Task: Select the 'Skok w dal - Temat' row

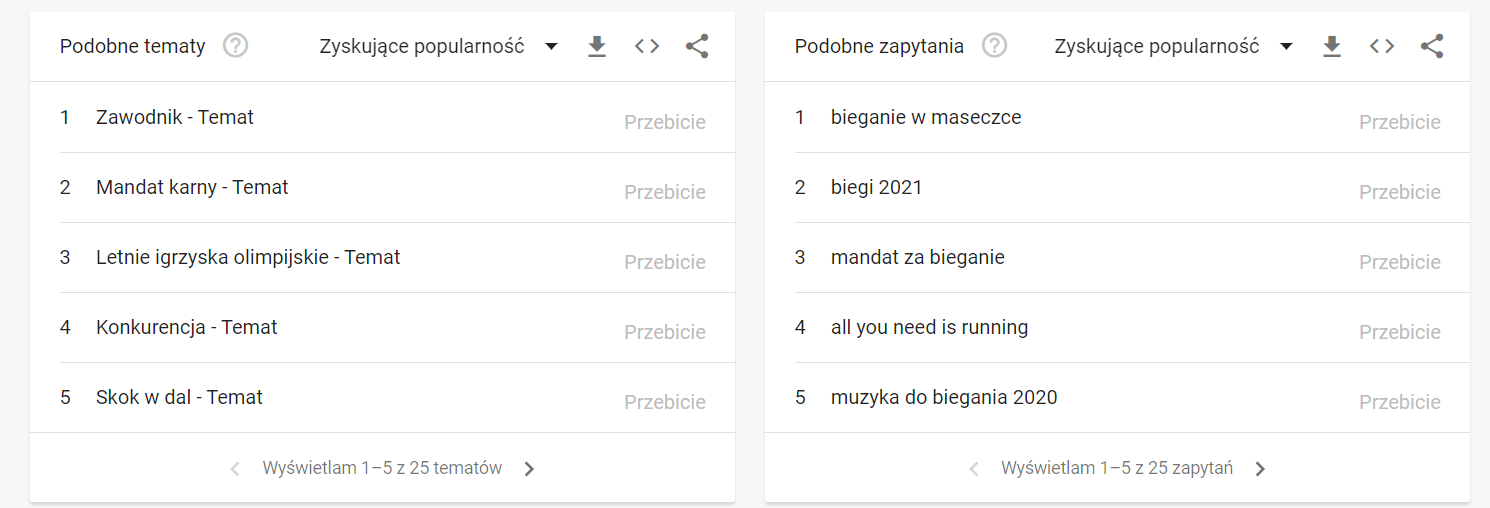Action: pyautogui.click(x=383, y=397)
